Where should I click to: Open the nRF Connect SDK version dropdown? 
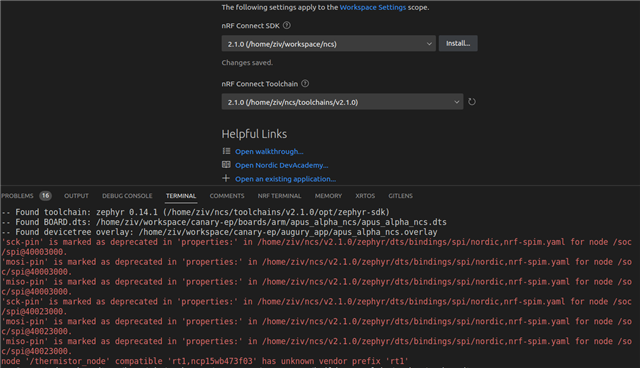329,44
